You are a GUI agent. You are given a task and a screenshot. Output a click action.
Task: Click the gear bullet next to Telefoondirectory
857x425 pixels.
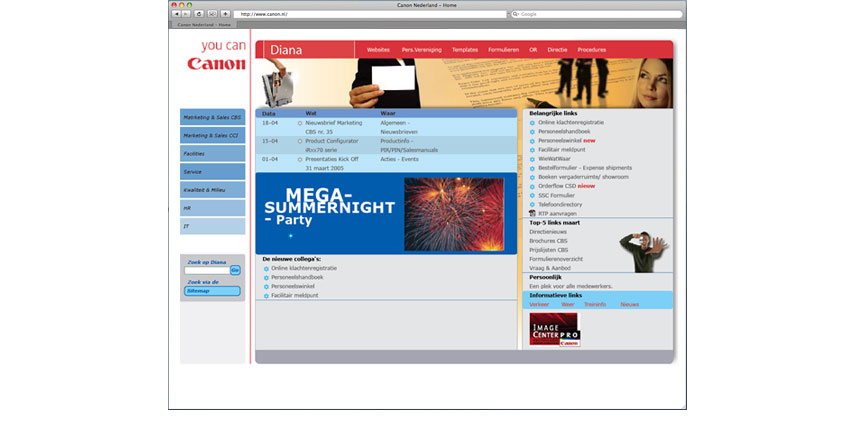point(532,205)
